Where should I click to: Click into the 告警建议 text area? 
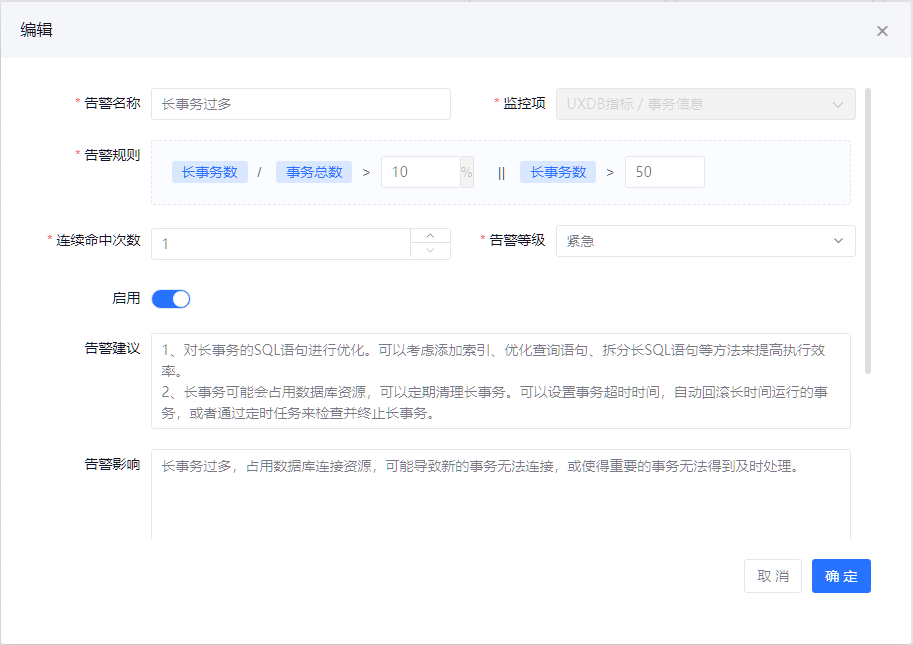pyautogui.click(x=500, y=380)
